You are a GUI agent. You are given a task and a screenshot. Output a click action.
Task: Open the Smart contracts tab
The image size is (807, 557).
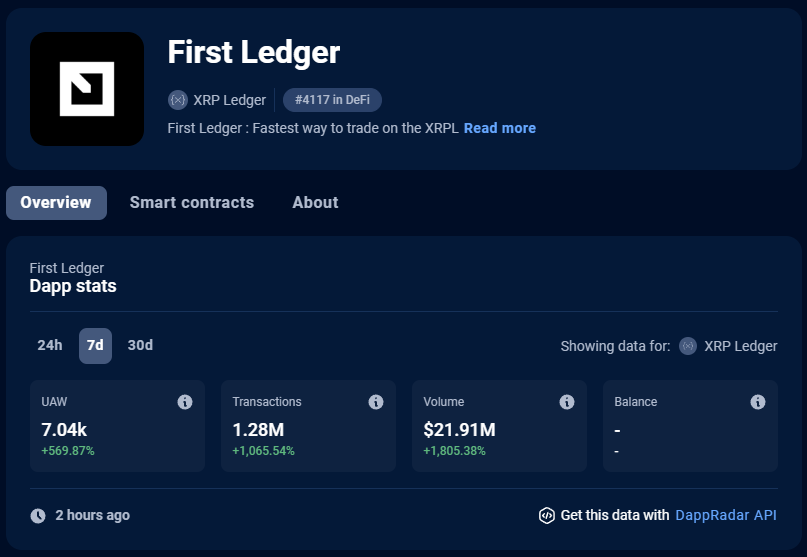(192, 203)
